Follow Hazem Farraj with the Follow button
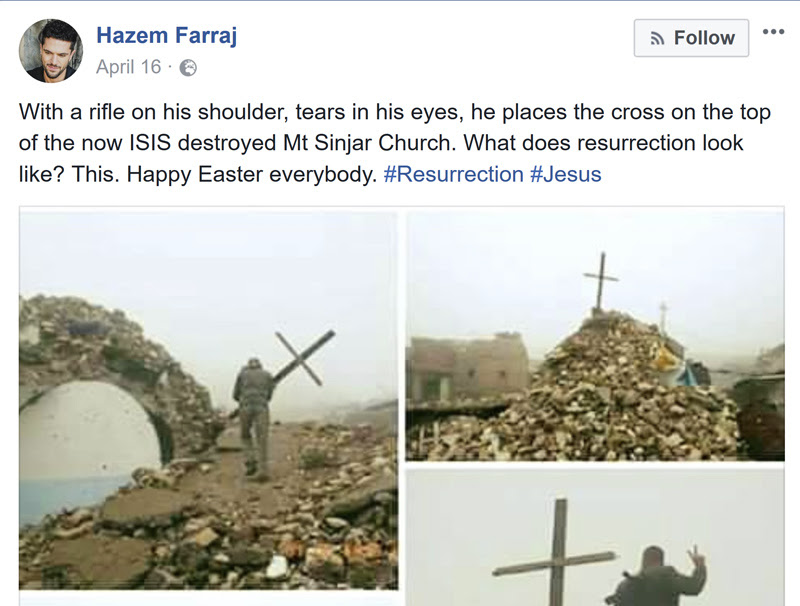800x606 pixels. click(x=691, y=38)
